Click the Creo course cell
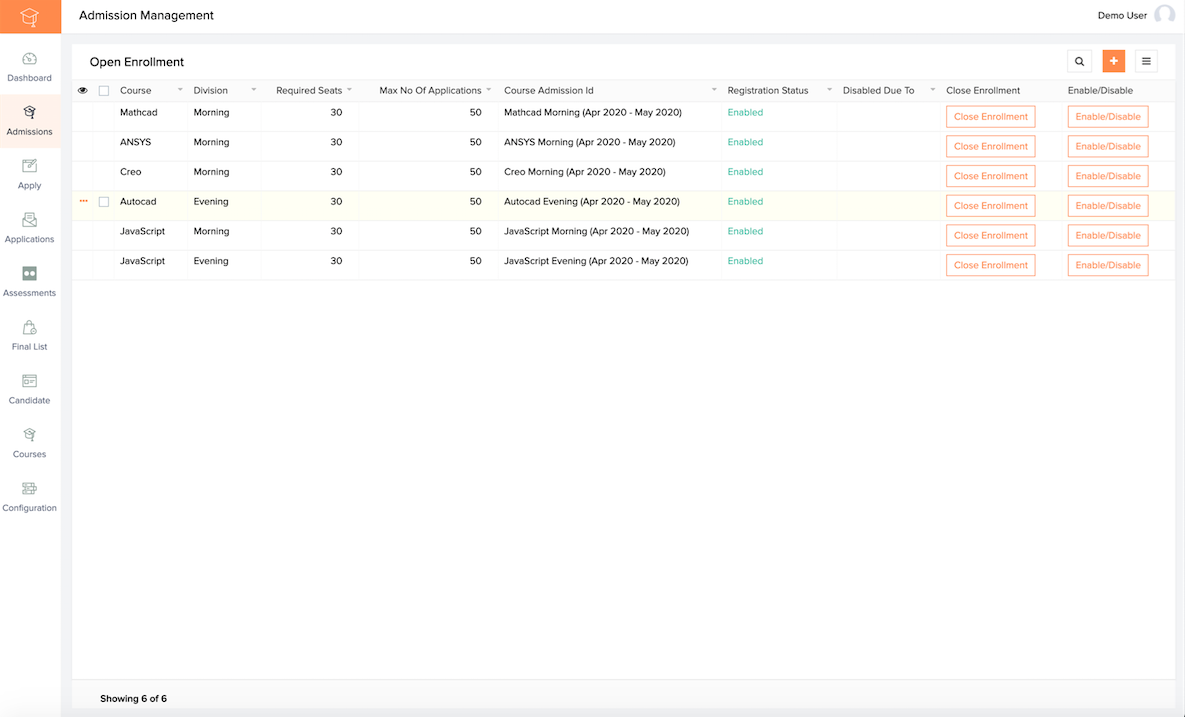The width and height of the screenshot is (1185, 717). point(131,172)
